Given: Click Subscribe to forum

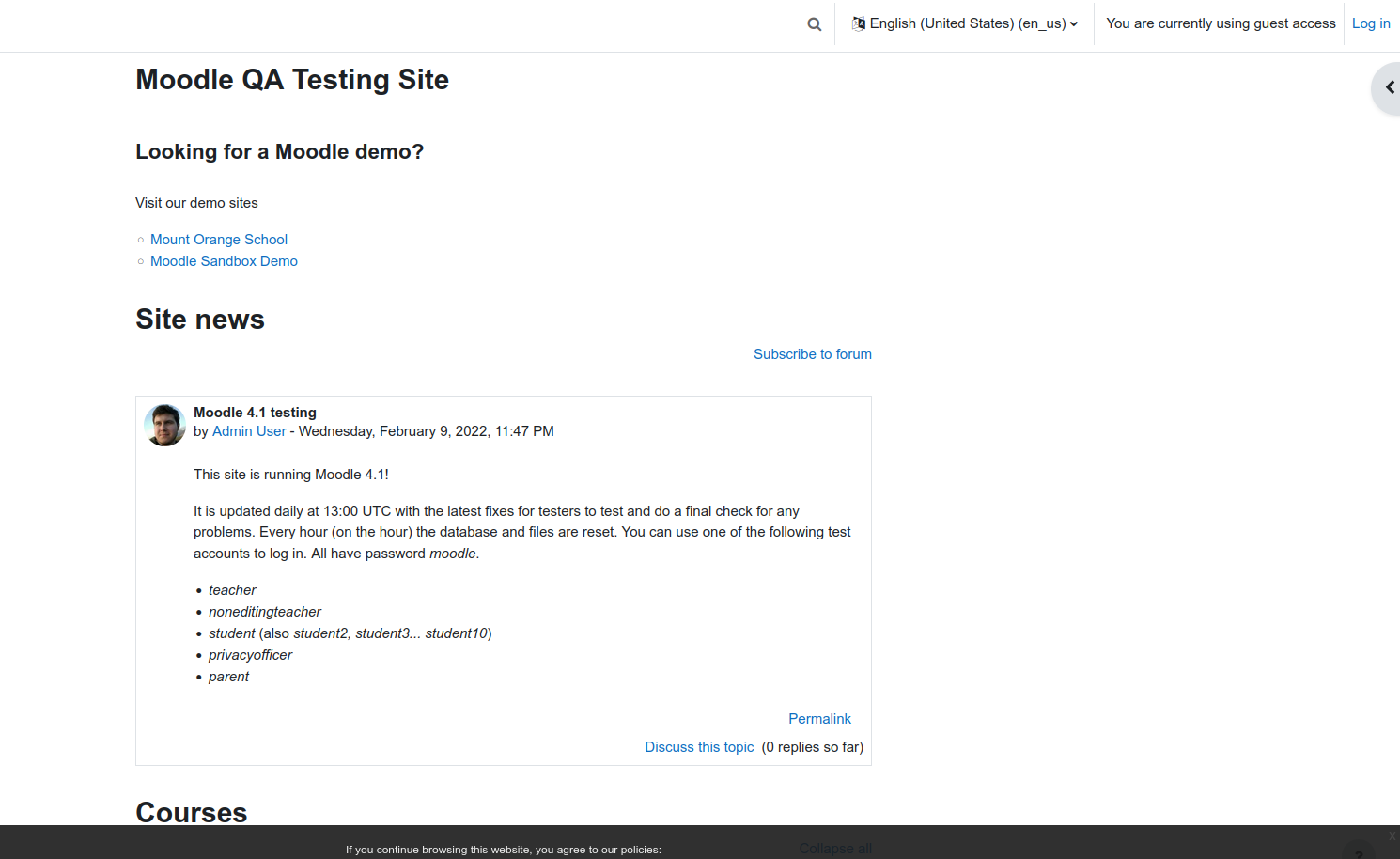Looking at the screenshot, I should pyautogui.click(x=813, y=354).
